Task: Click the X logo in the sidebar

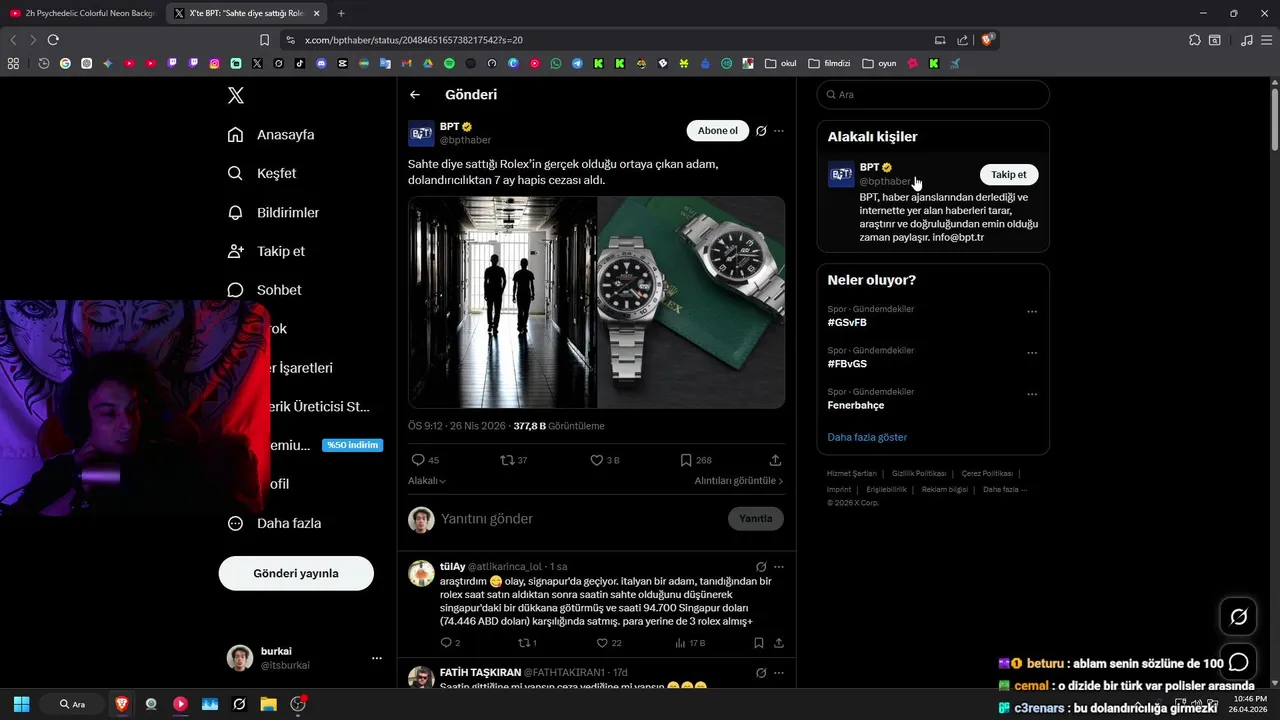Action: pyautogui.click(x=235, y=95)
